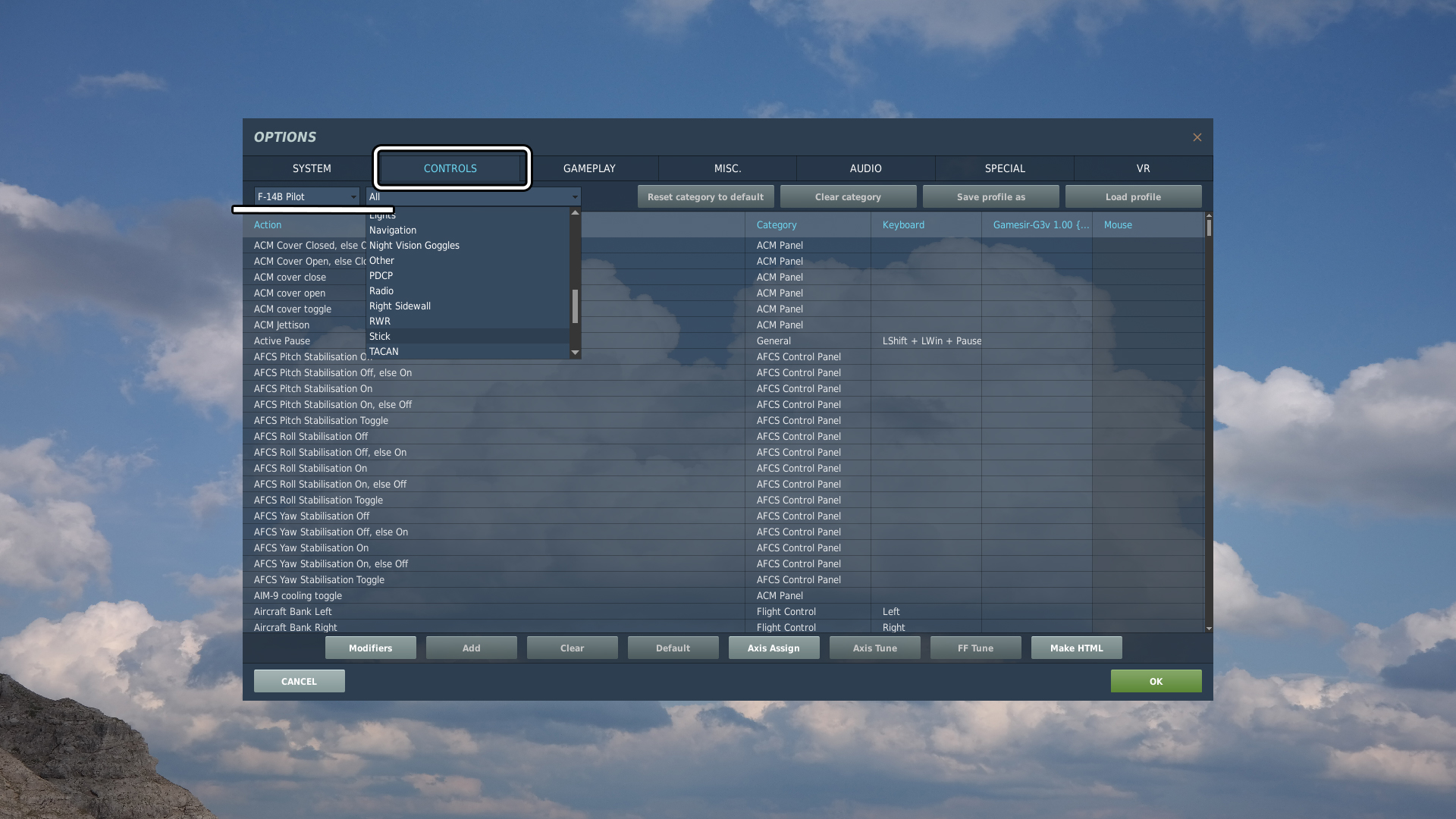Screen dimensions: 1456x819
Task: Click the Axis Assign button
Action: (x=773, y=648)
